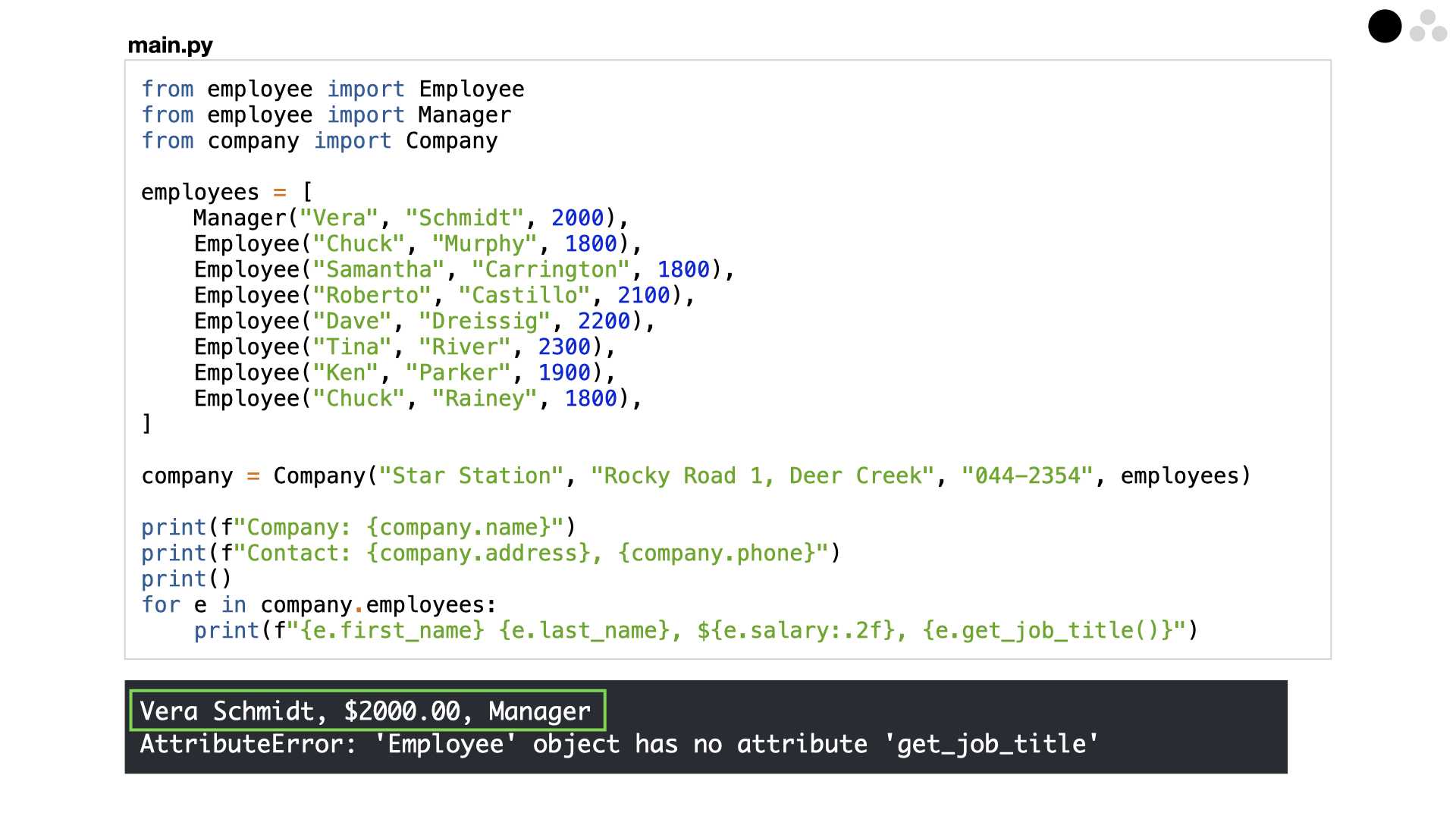This screenshot has height=819, width=1456.
Task: Click the line 'from company import Company'
Action: [319, 141]
